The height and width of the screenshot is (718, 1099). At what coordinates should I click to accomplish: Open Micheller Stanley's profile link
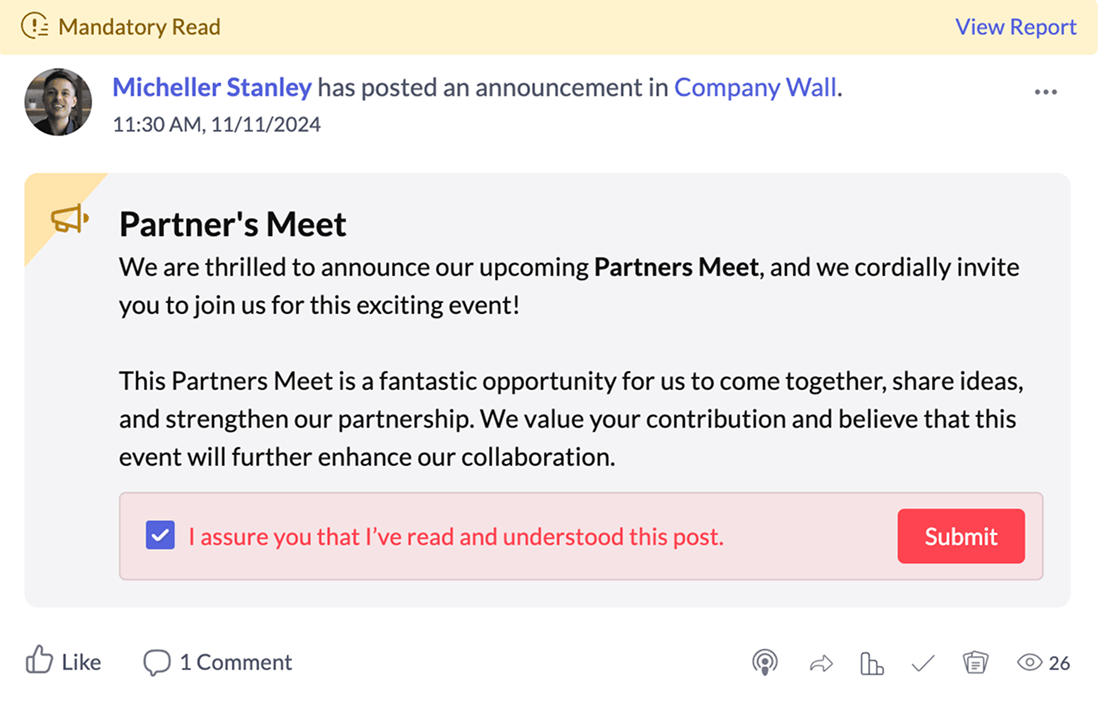tap(212, 87)
